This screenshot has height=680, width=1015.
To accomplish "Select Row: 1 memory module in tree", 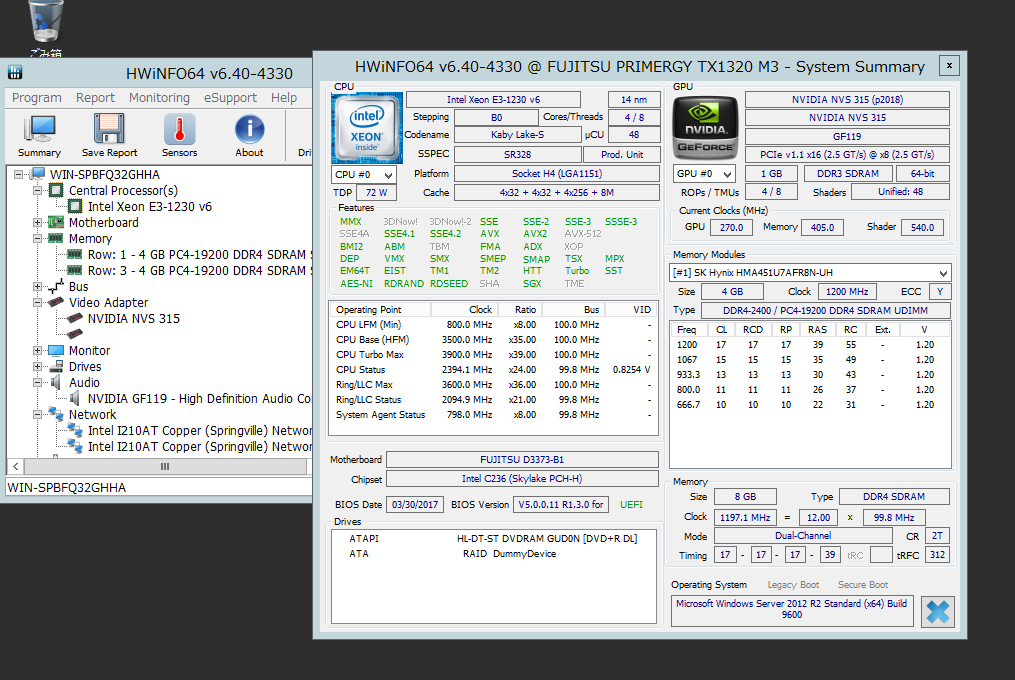I will 200,255.
